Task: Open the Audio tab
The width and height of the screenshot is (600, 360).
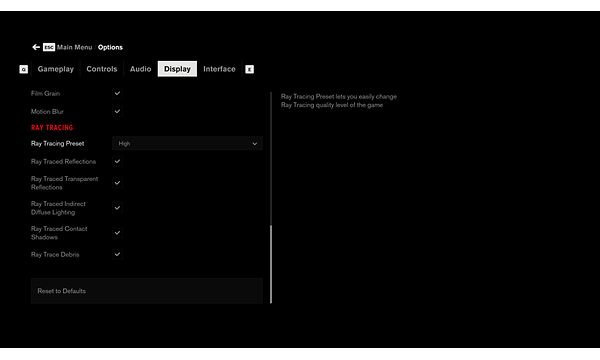Action: tap(140, 69)
